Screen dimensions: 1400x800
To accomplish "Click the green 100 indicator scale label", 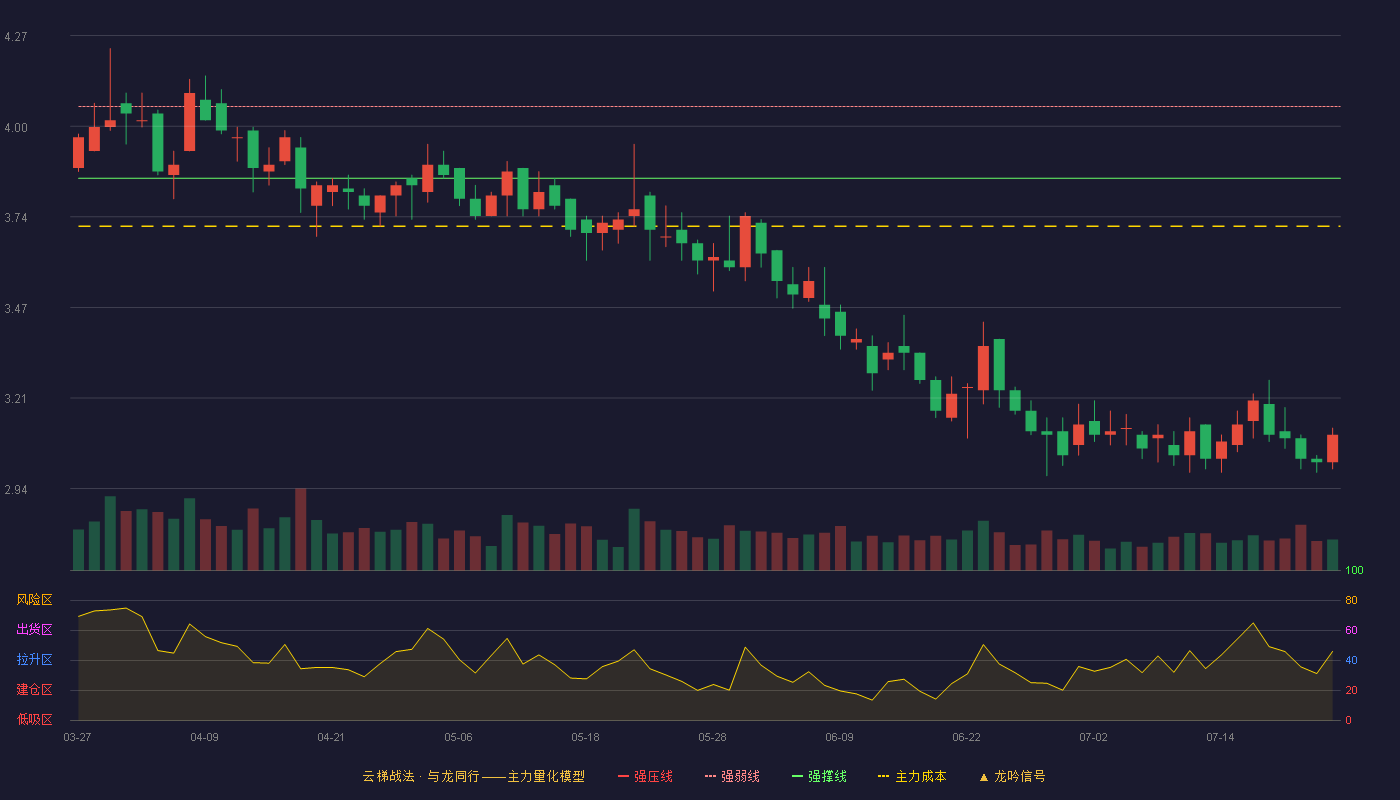I will click(1354, 571).
